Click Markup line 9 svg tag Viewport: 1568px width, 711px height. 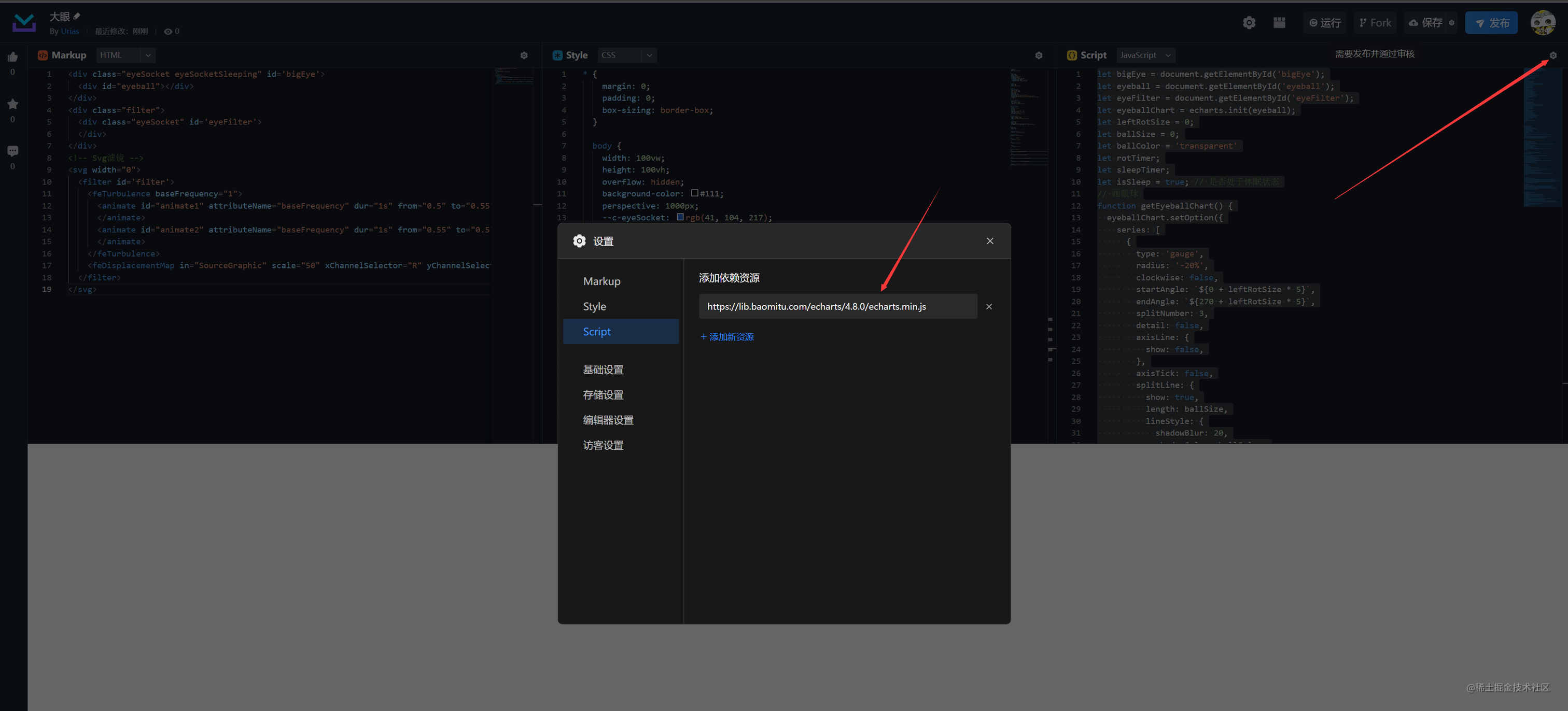[104, 169]
